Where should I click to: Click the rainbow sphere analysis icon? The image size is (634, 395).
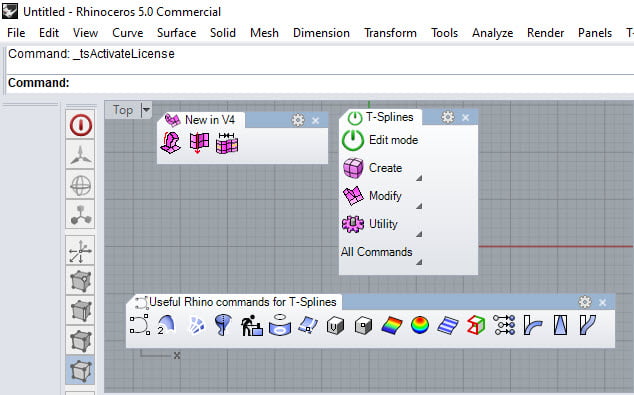[420, 325]
